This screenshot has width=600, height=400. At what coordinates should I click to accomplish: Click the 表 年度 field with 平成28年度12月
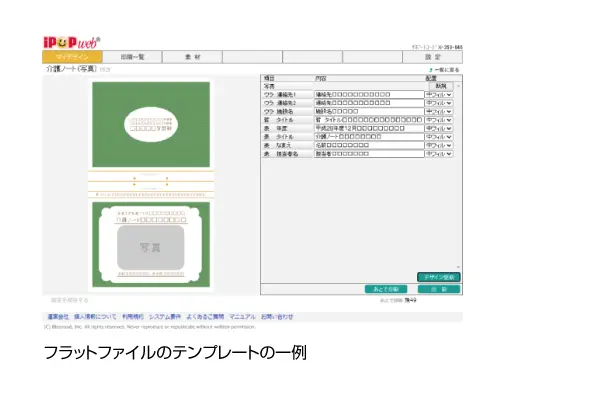[369, 128]
